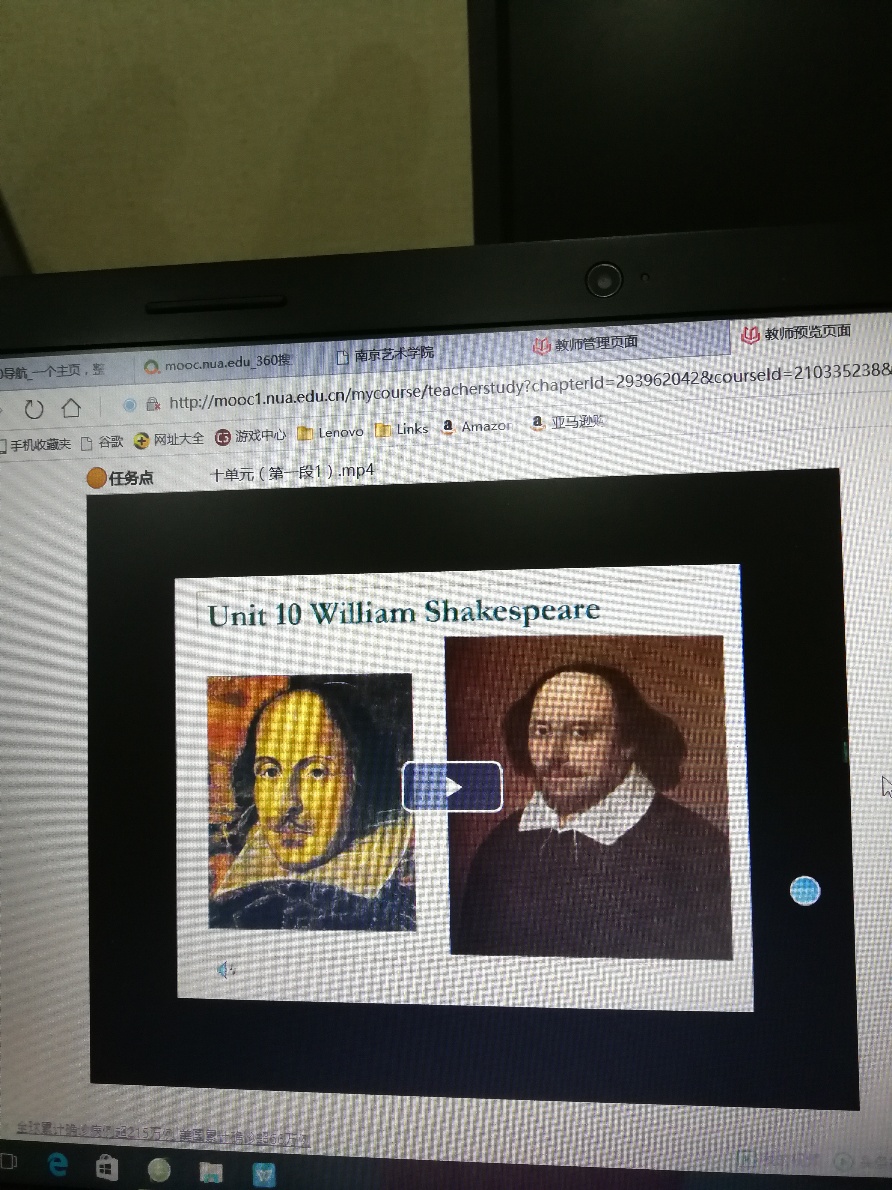Click the security icon before the URL
Screen dimensions: 892x1190
153,404
